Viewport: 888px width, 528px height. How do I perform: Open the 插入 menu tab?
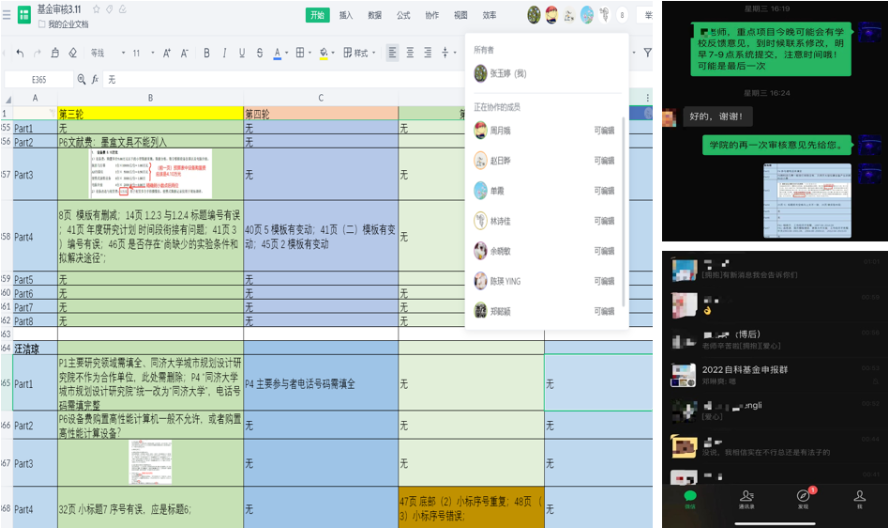tap(346, 15)
